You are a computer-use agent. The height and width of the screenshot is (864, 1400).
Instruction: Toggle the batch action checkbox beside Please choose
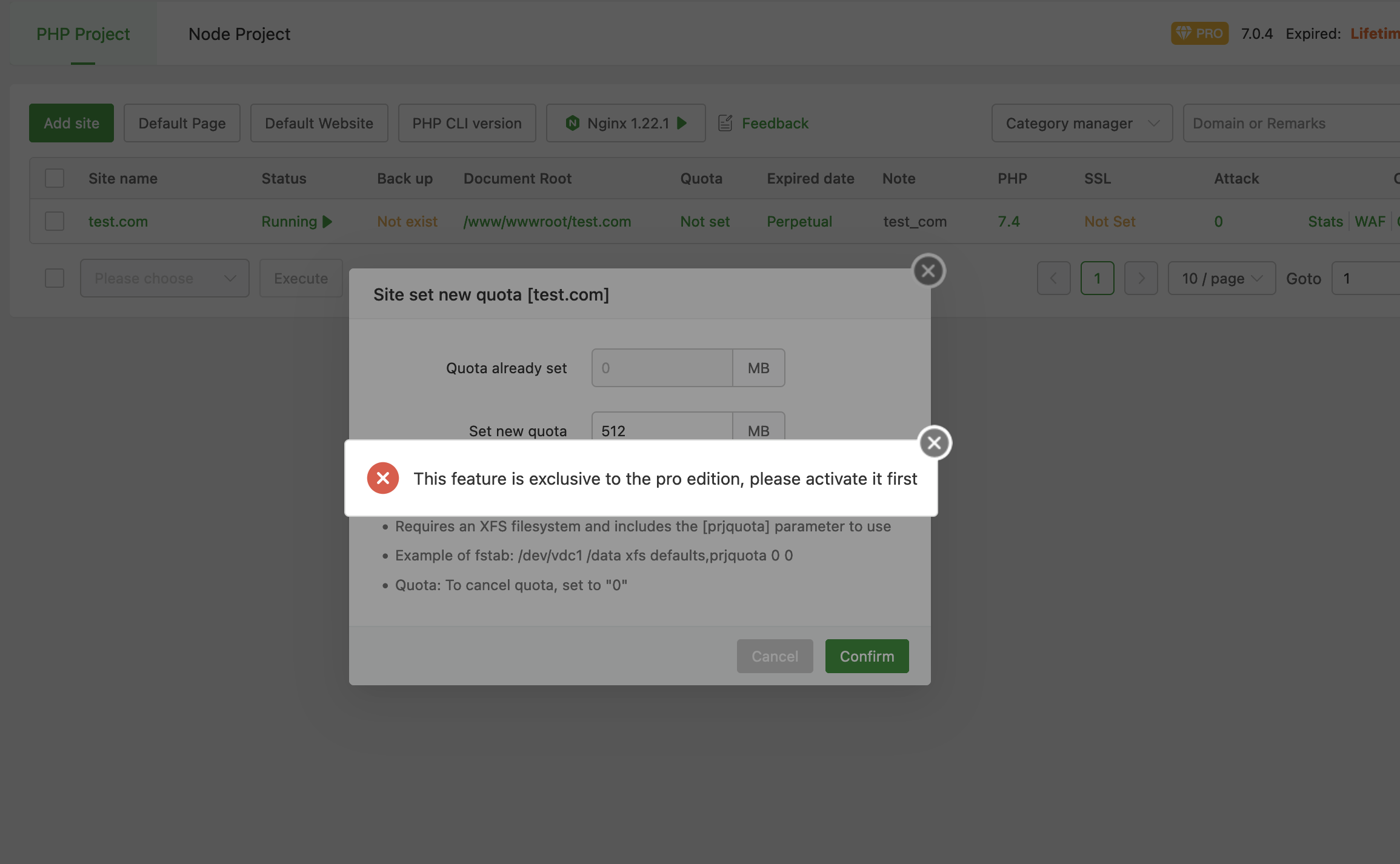point(55,278)
